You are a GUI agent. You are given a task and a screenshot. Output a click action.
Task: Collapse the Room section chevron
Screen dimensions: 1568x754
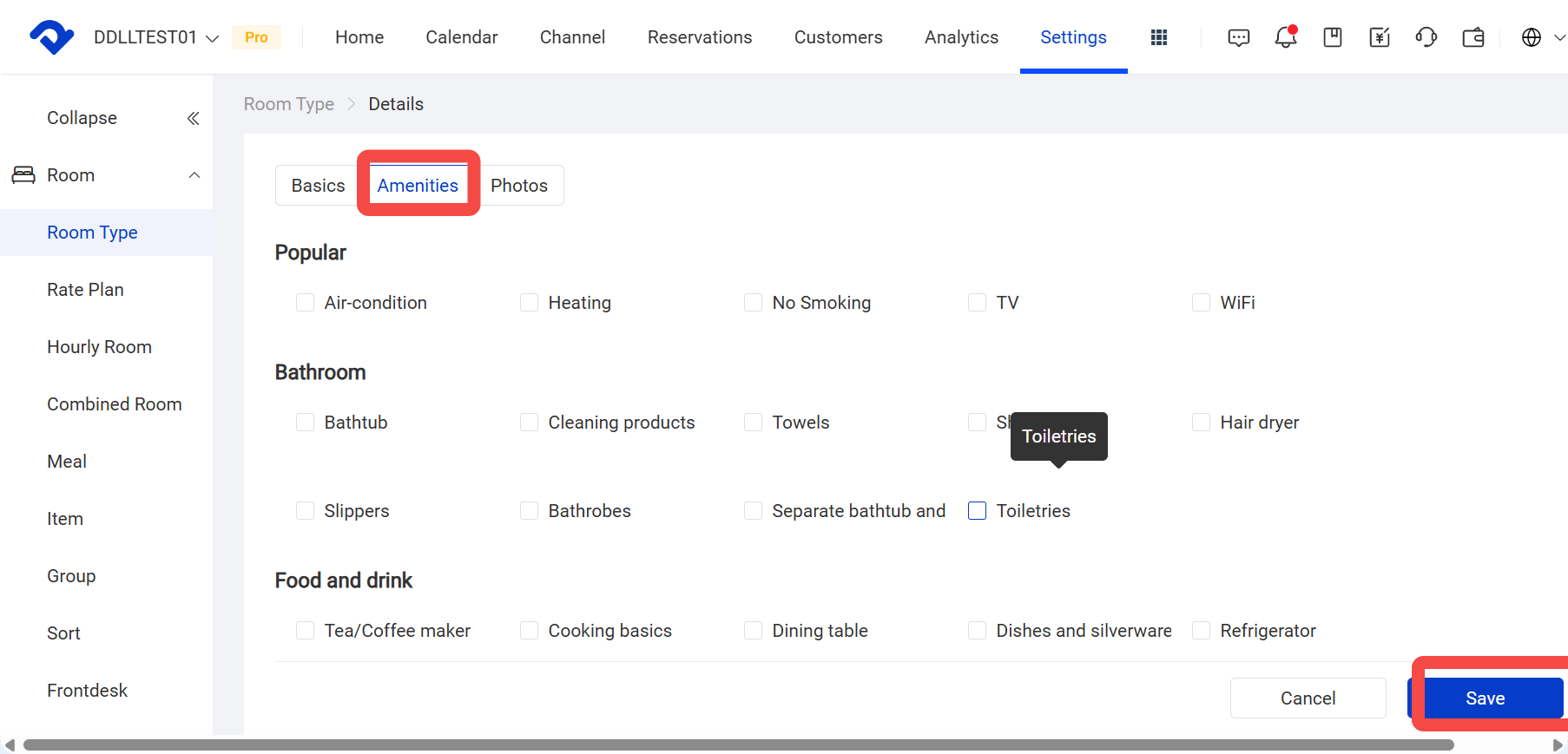click(194, 175)
